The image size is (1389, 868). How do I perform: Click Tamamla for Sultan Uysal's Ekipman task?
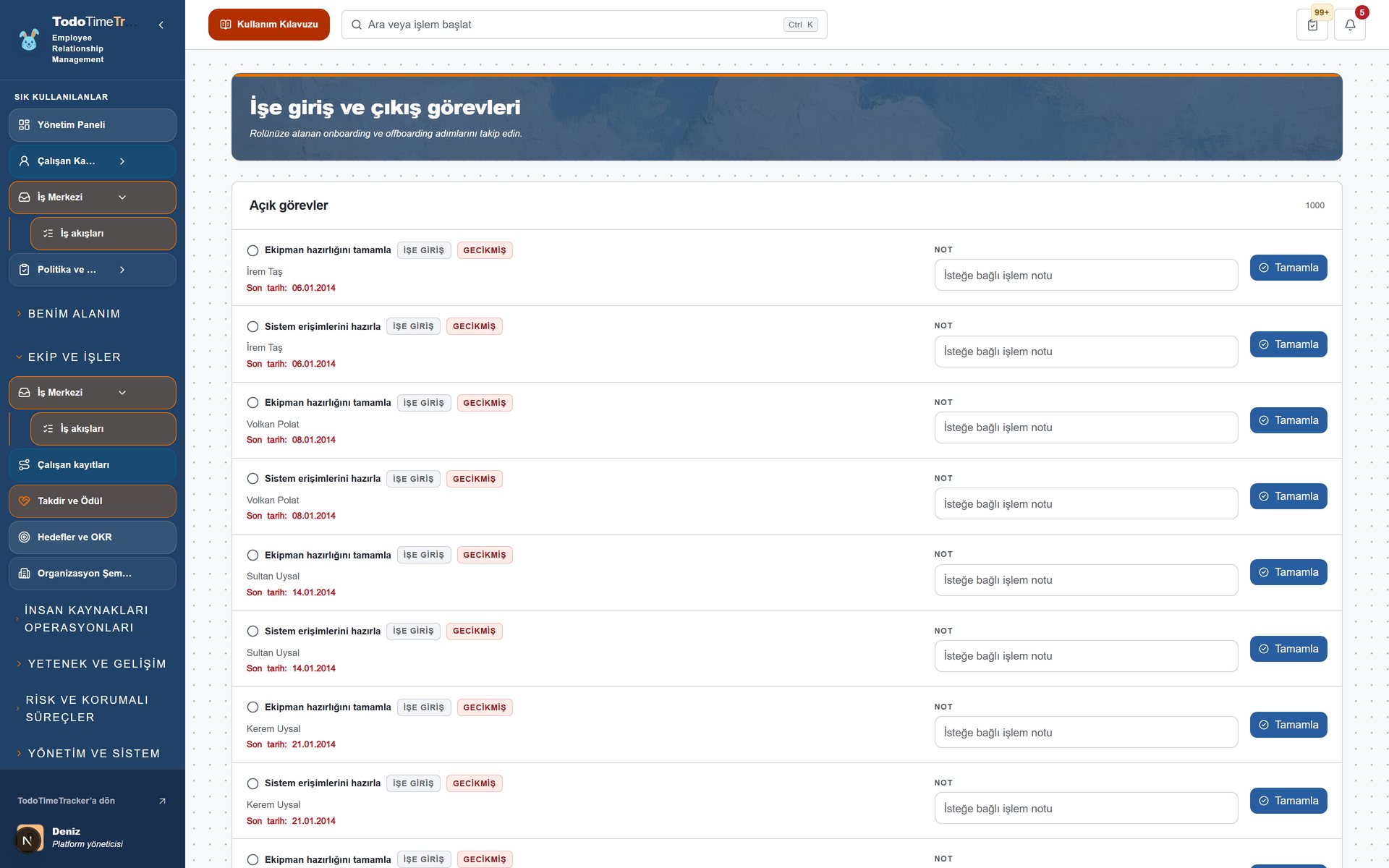click(1288, 572)
